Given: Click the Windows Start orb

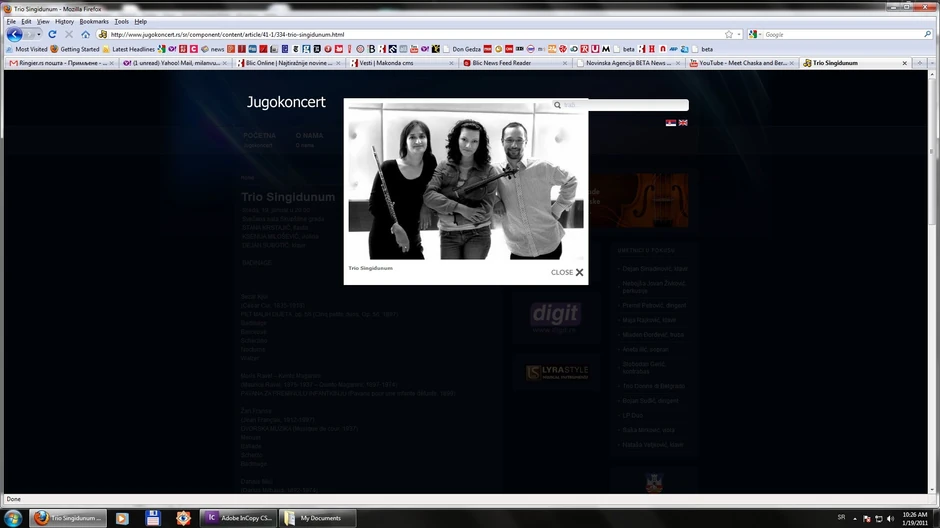Looking at the screenshot, I should 12,518.
